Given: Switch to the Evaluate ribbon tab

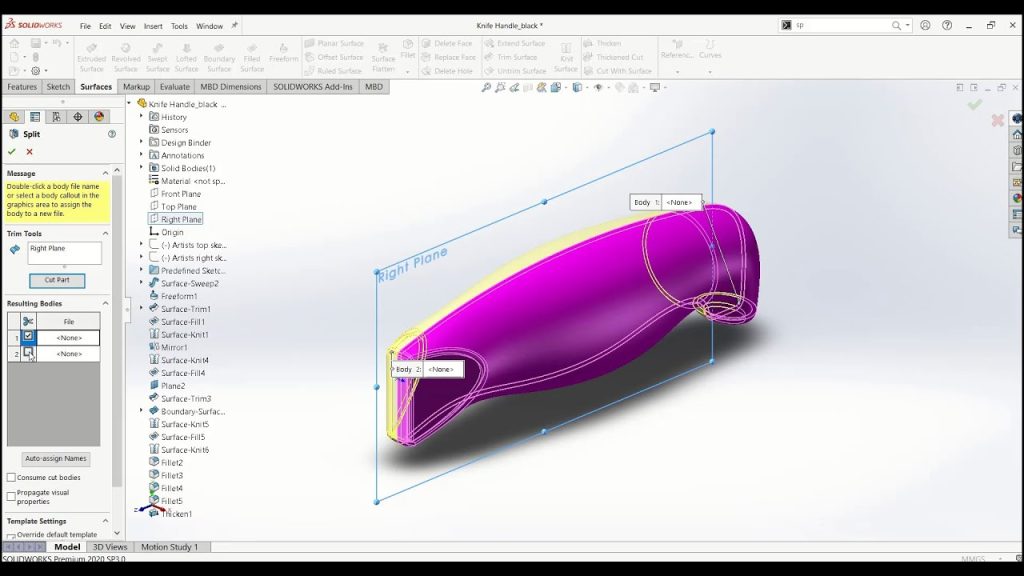Looking at the screenshot, I should tap(174, 87).
